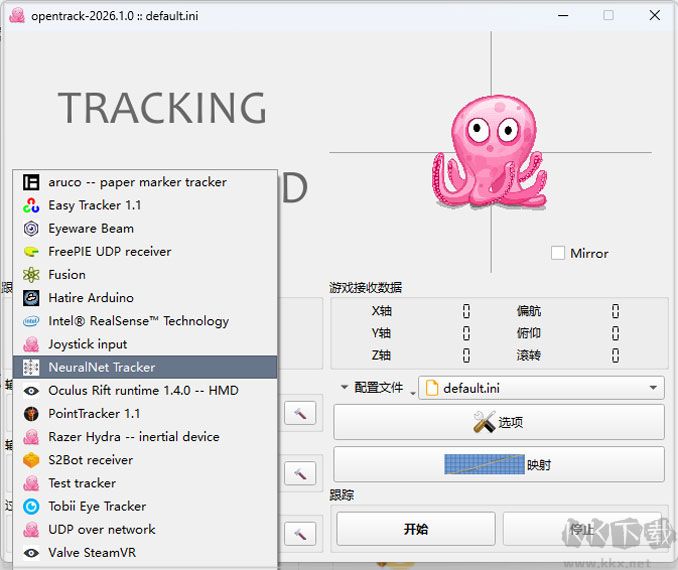Click the Z轴 label
Viewport: 678px width, 570px height.
(381, 355)
